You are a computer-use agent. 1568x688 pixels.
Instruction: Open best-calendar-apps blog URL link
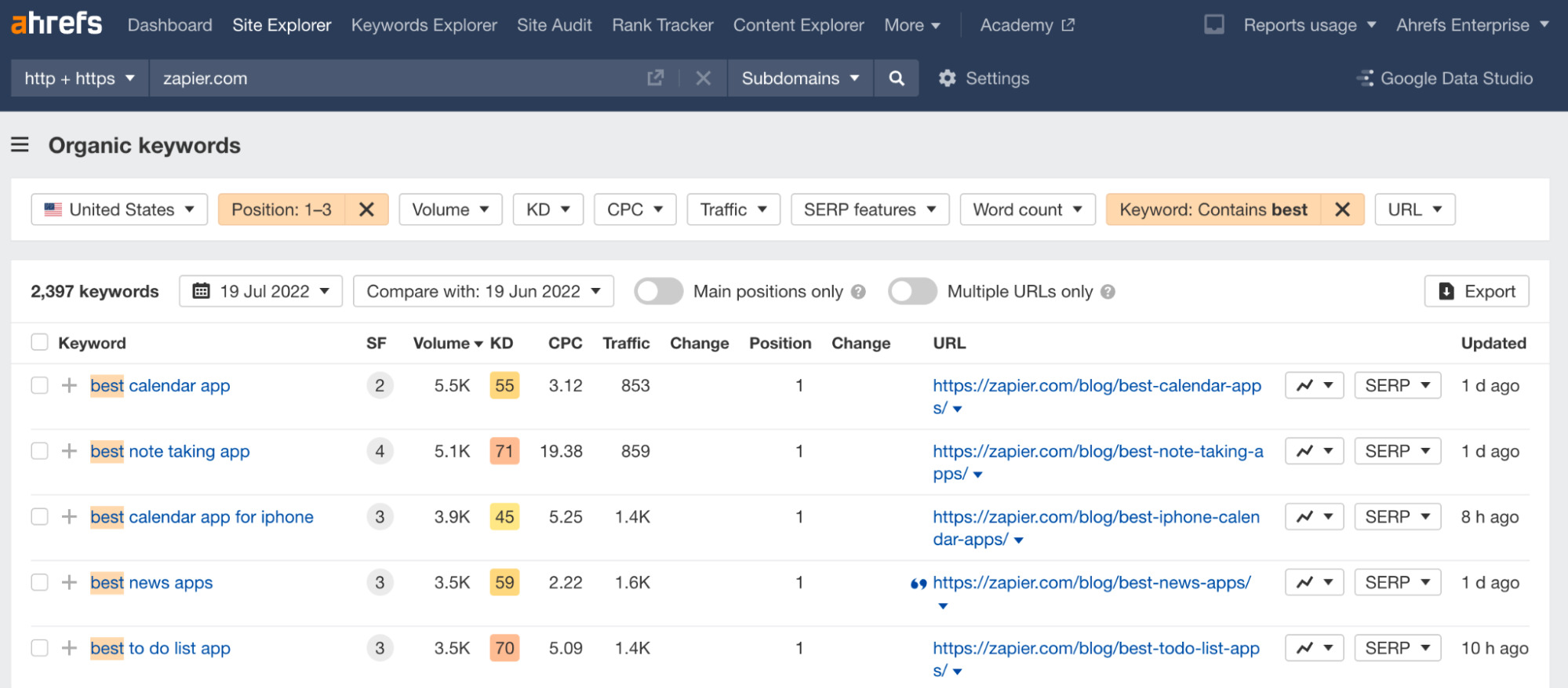(1097, 396)
